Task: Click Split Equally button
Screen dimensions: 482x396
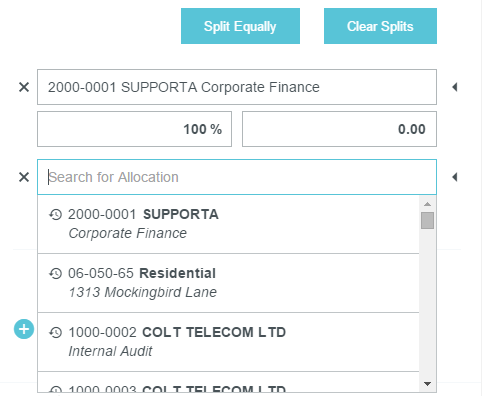Action: [x=240, y=26]
